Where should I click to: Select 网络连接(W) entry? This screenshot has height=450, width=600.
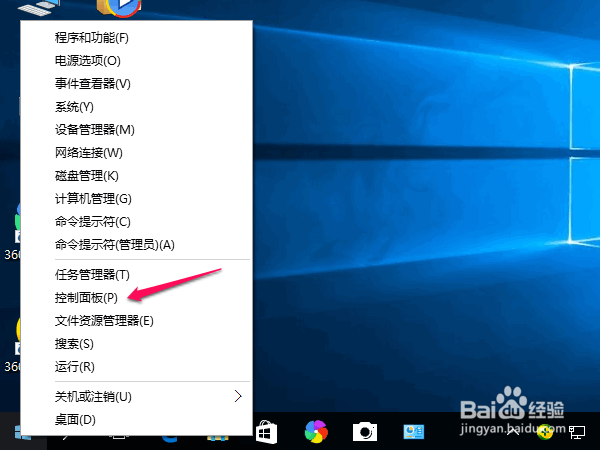point(136,153)
